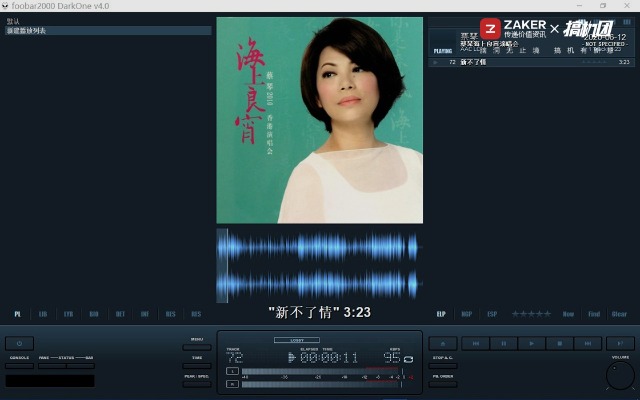The image size is (640, 400).
Task: Open the third tab in the left panel bar
Action: [x=69, y=314]
